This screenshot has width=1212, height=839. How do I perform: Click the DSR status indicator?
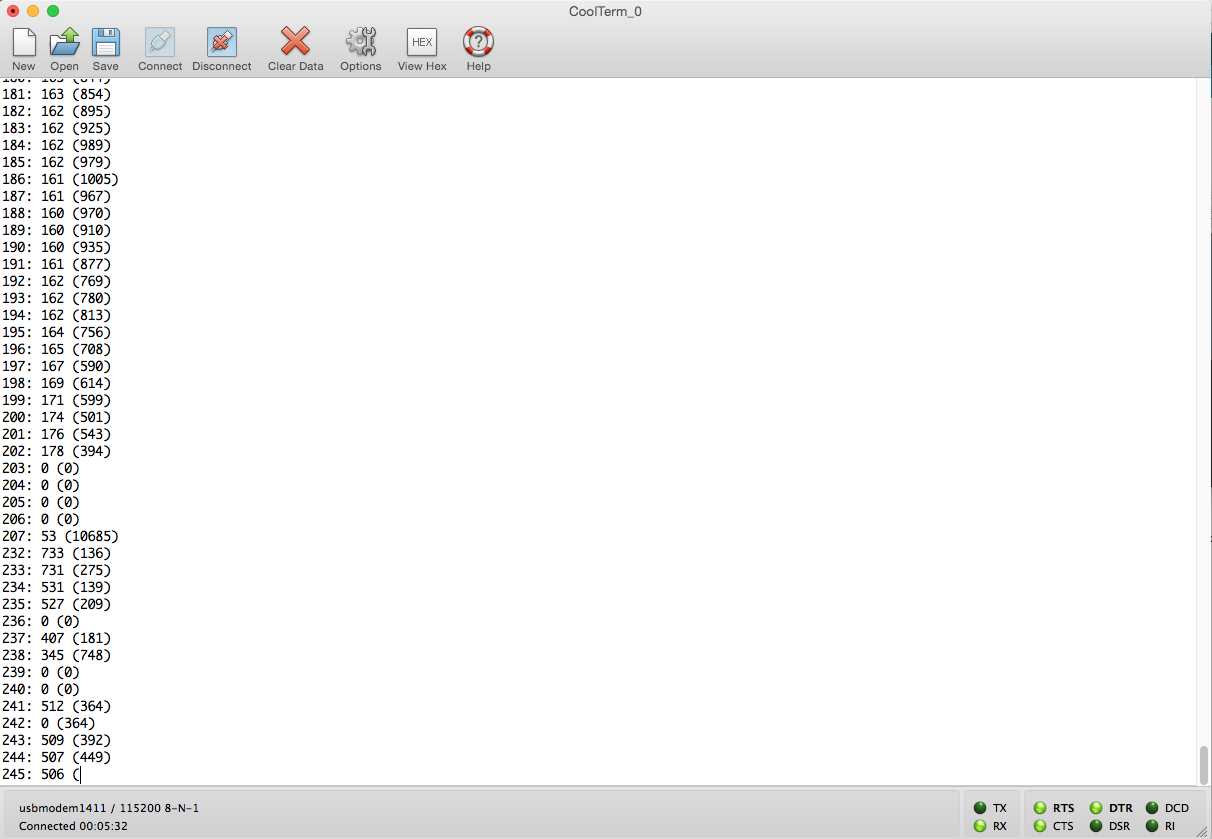(x=1096, y=826)
